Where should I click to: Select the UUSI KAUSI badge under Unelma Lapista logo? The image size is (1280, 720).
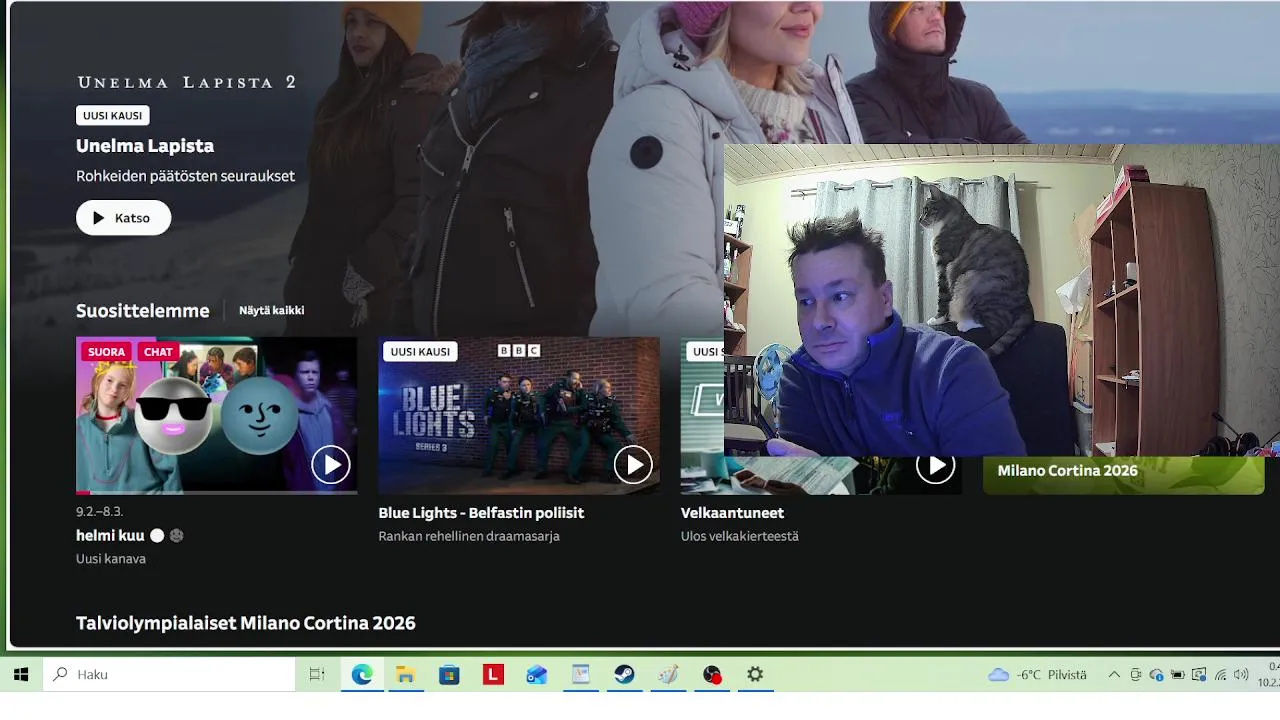(113, 116)
